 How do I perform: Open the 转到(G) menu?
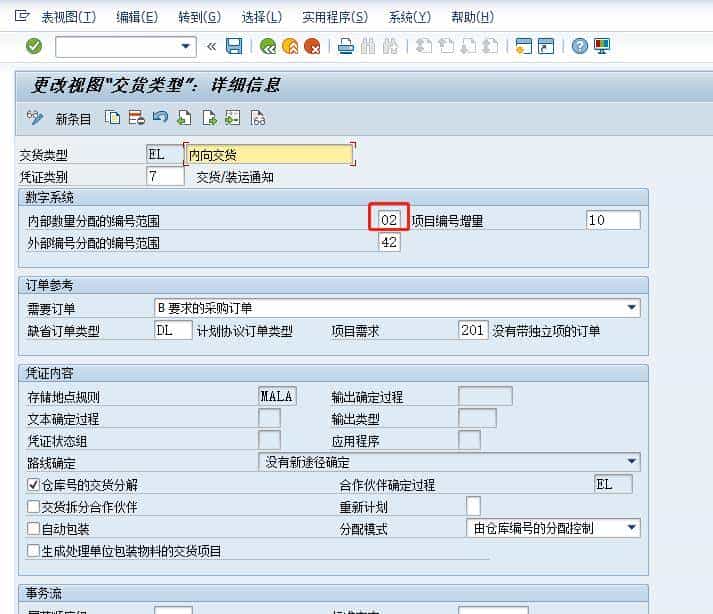pos(200,17)
